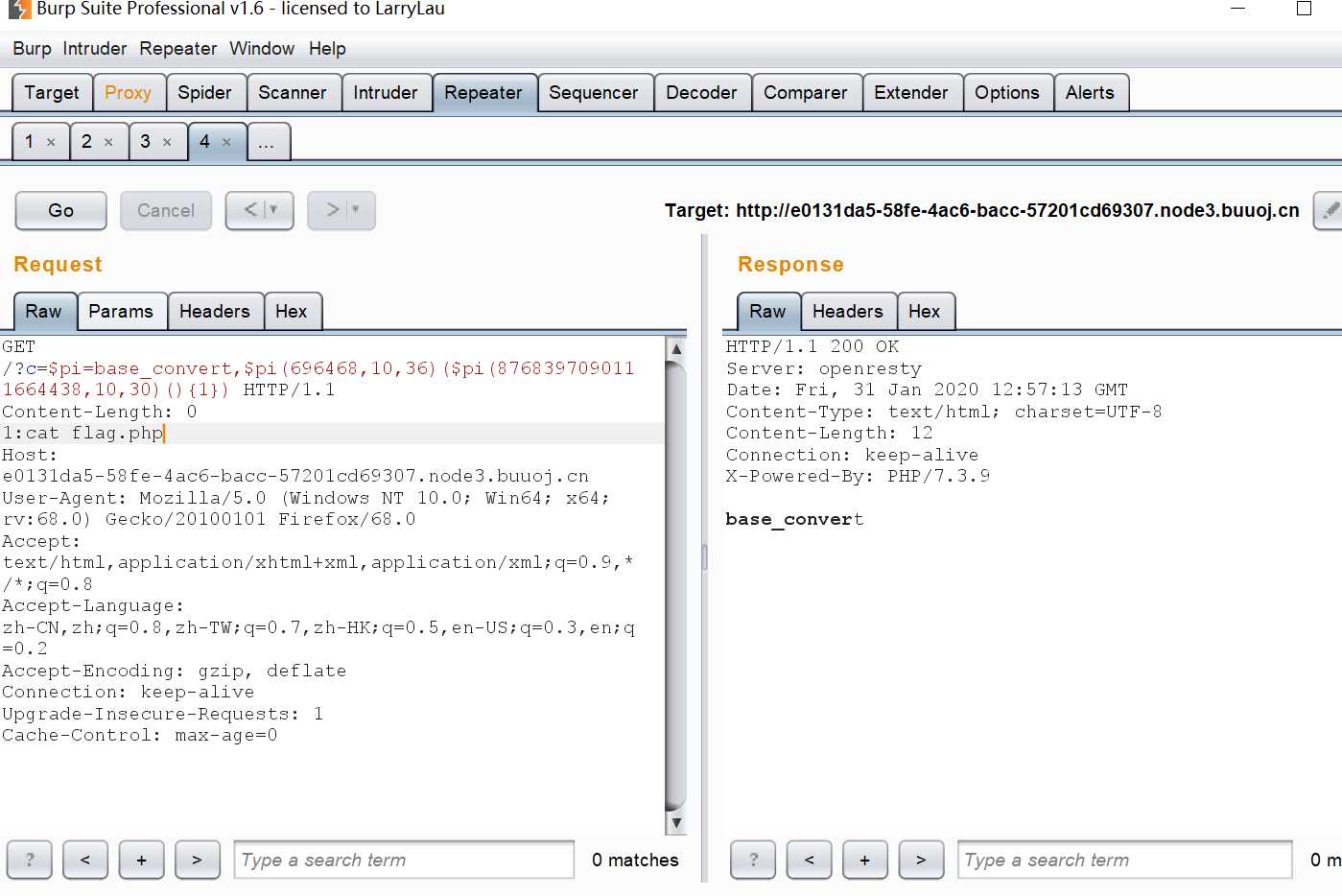Click the + button in response search
The height and width of the screenshot is (896, 1342).
tap(865, 860)
